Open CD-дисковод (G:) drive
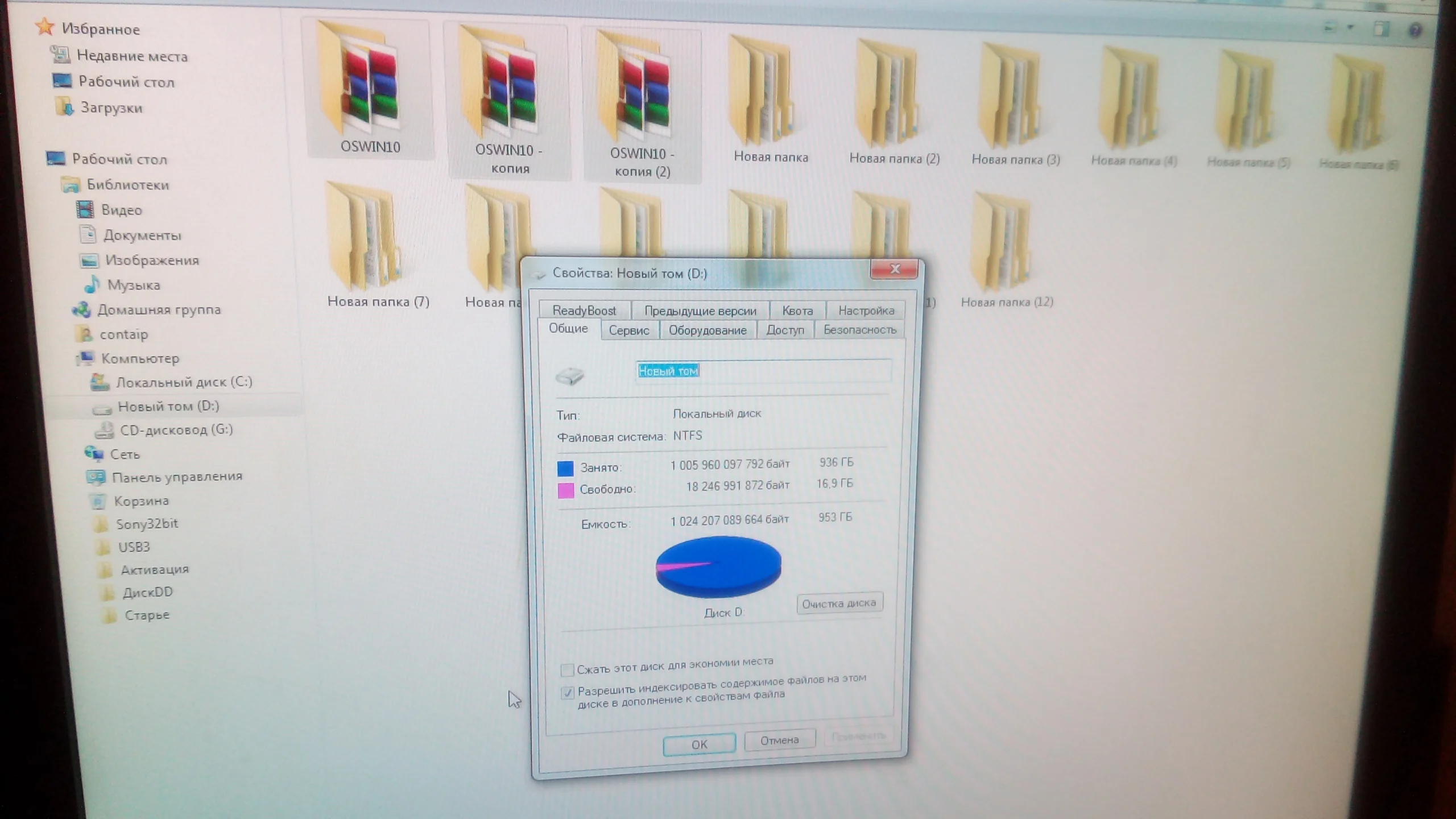The height and width of the screenshot is (819, 1456). pos(176,430)
